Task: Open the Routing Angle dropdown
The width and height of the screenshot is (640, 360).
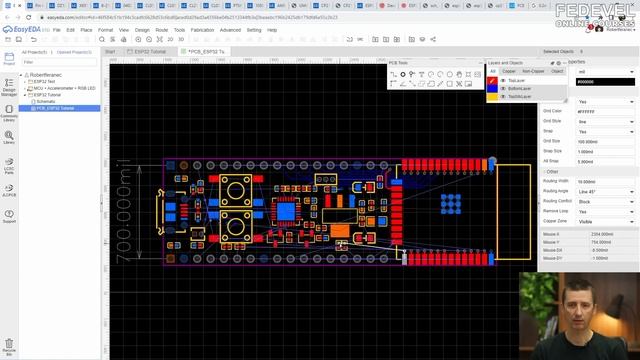Action: tap(605, 191)
